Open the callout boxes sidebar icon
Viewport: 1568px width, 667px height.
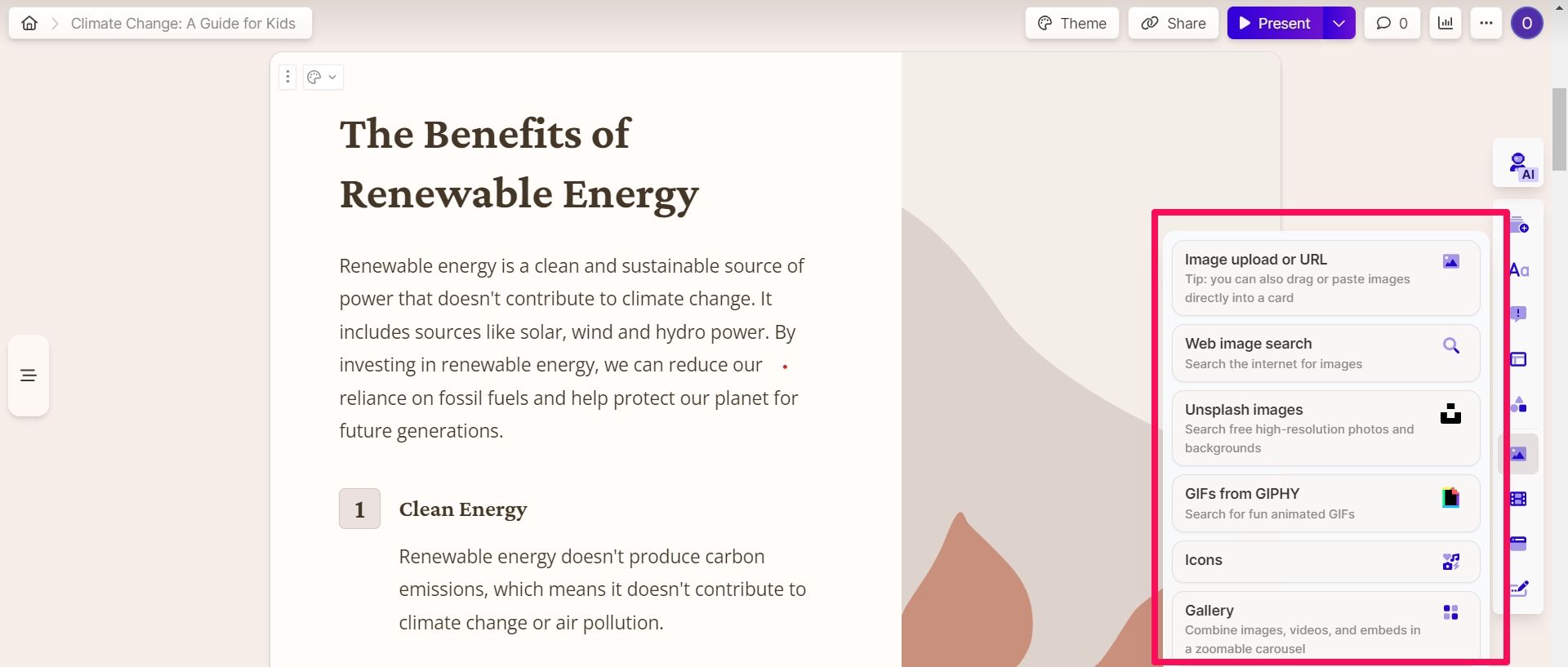pyautogui.click(x=1519, y=314)
